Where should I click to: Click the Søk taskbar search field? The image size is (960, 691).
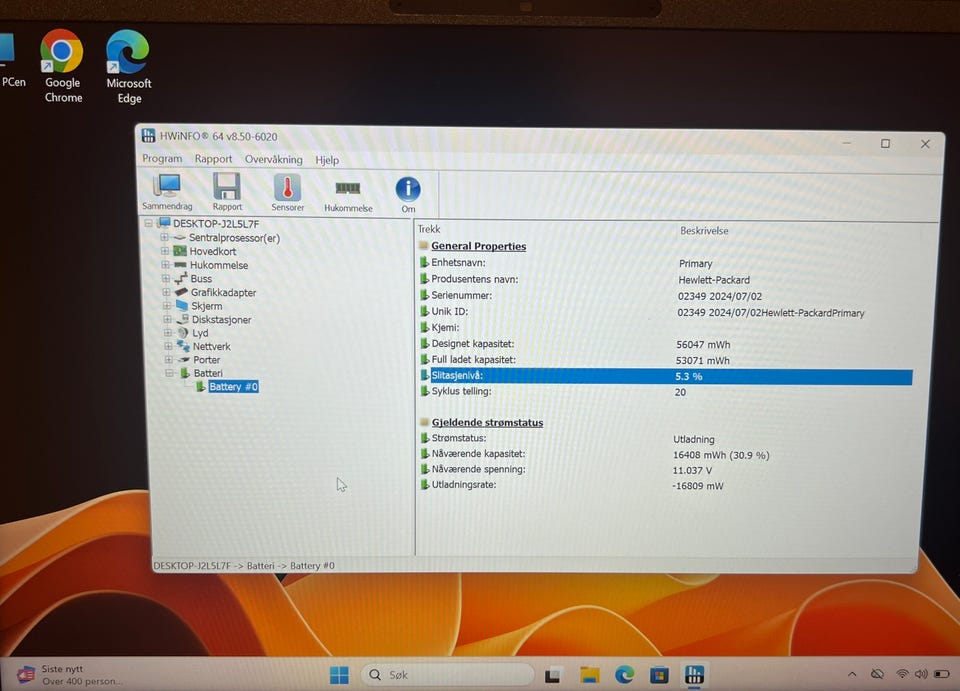tap(448, 674)
